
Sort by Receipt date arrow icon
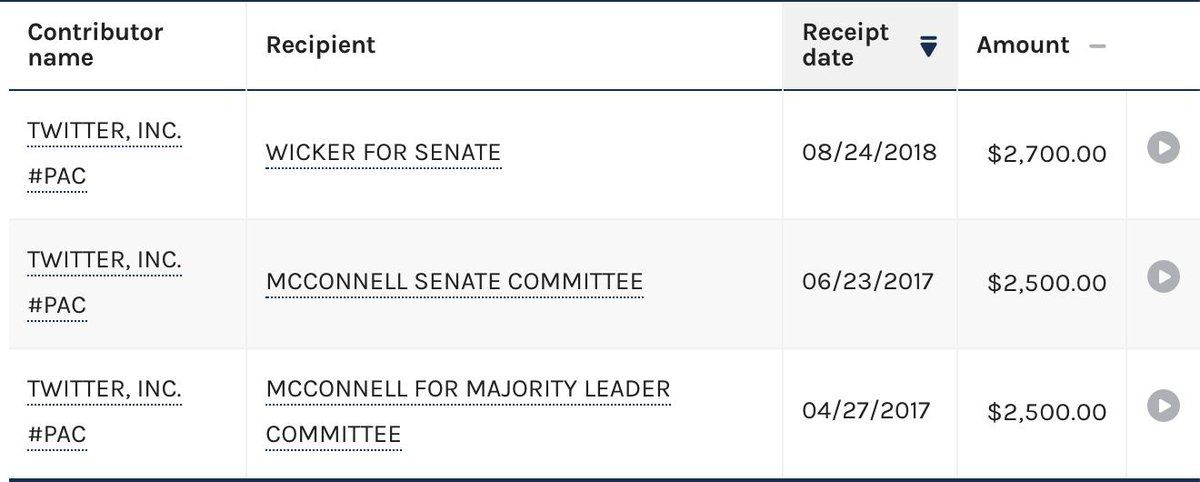(x=928, y=46)
